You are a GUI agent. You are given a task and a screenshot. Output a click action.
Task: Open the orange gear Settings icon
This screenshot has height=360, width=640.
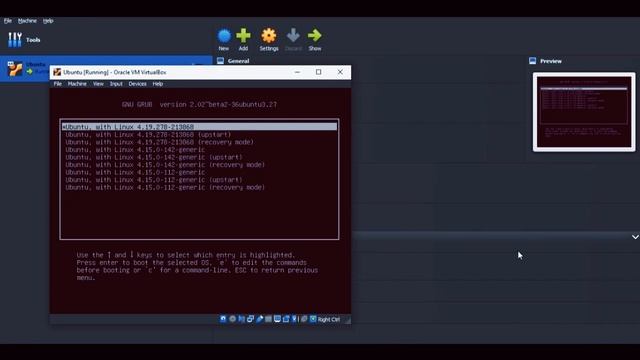(269, 36)
